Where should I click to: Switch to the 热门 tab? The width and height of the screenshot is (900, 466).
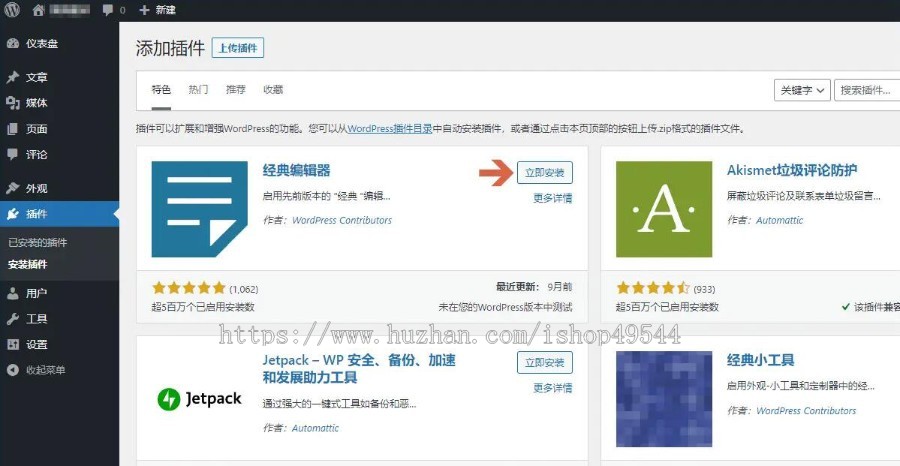point(198,90)
